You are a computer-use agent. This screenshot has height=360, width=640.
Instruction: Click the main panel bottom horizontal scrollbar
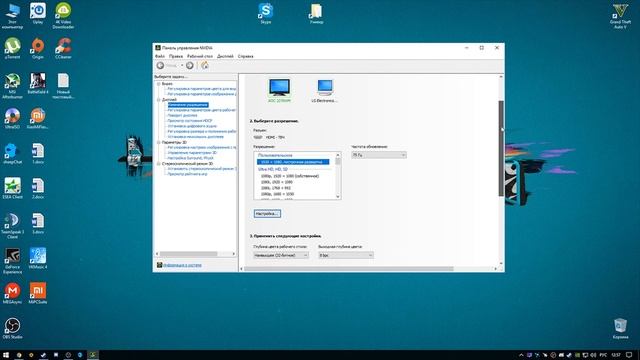point(349,269)
